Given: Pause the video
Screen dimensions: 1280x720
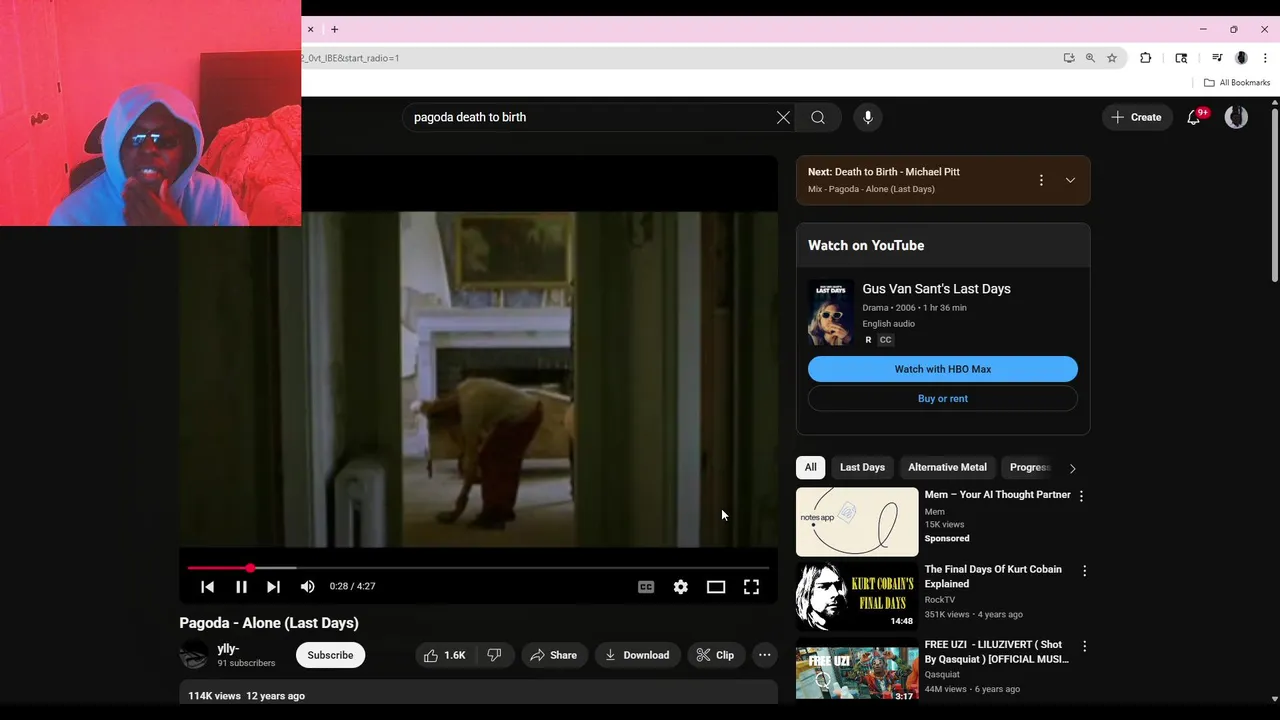Looking at the screenshot, I should 241,587.
